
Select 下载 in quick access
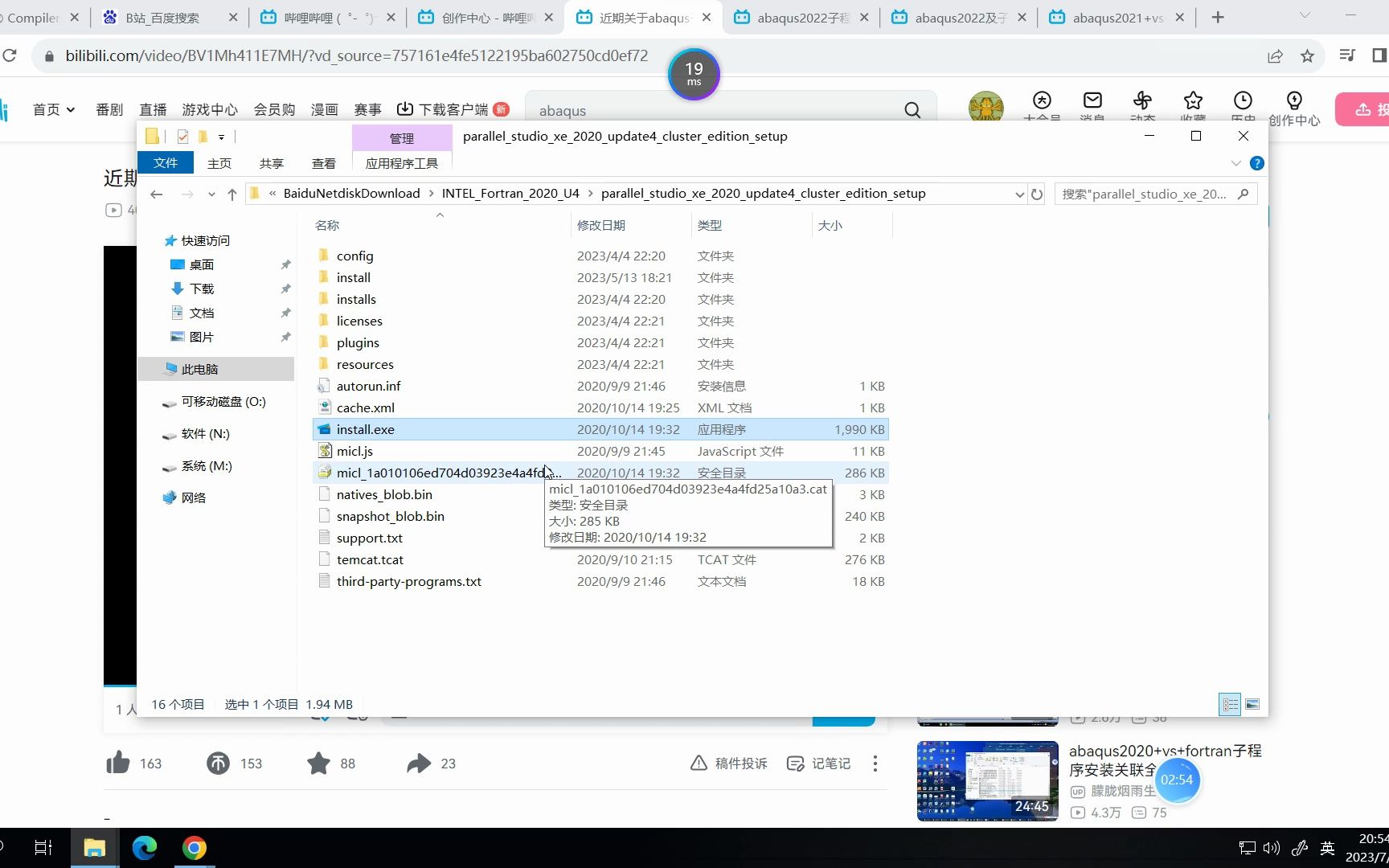tap(201, 289)
